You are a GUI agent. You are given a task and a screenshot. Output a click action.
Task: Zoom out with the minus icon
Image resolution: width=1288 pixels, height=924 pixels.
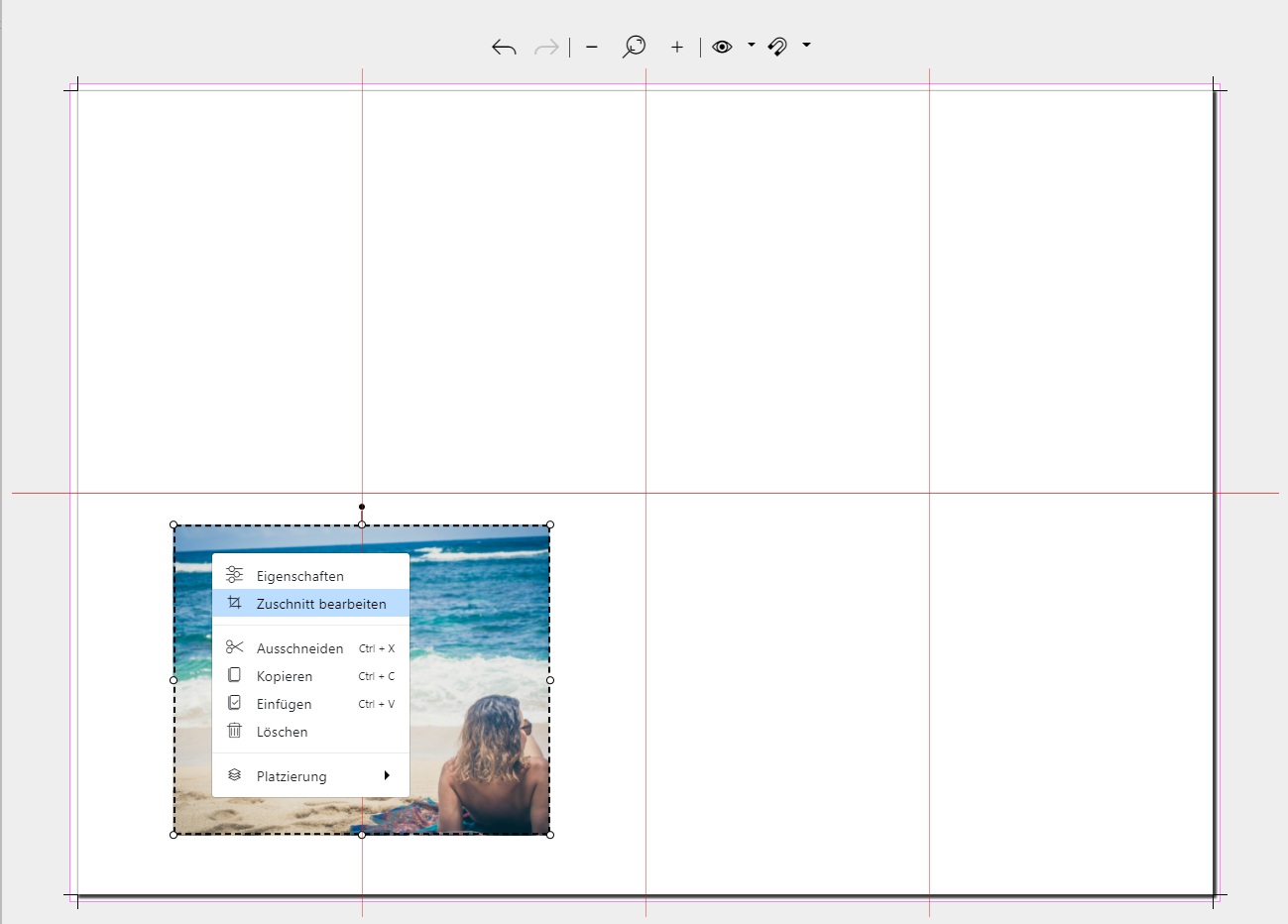tap(592, 47)
